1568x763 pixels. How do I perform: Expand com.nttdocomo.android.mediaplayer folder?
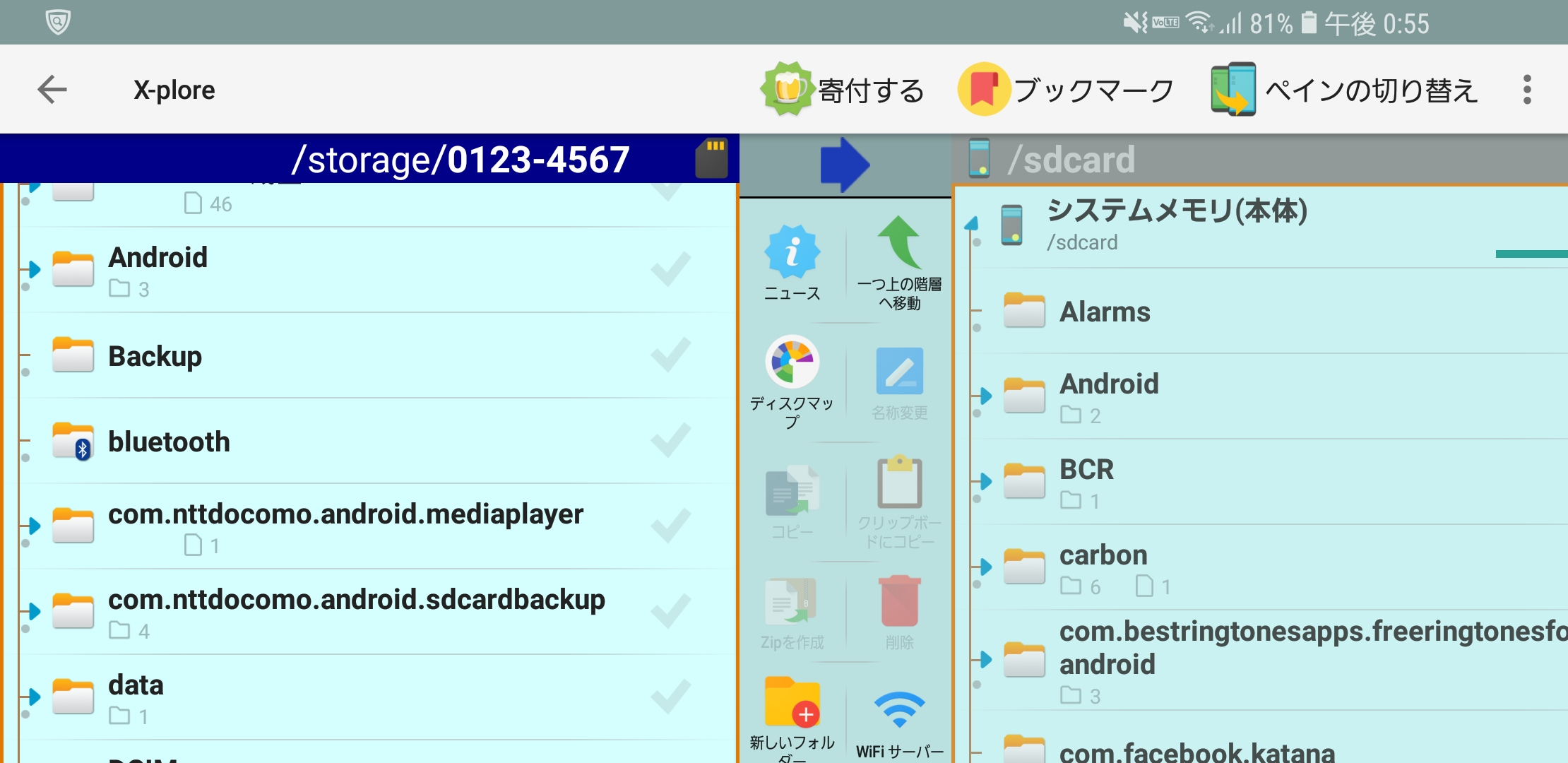(34, 526)
